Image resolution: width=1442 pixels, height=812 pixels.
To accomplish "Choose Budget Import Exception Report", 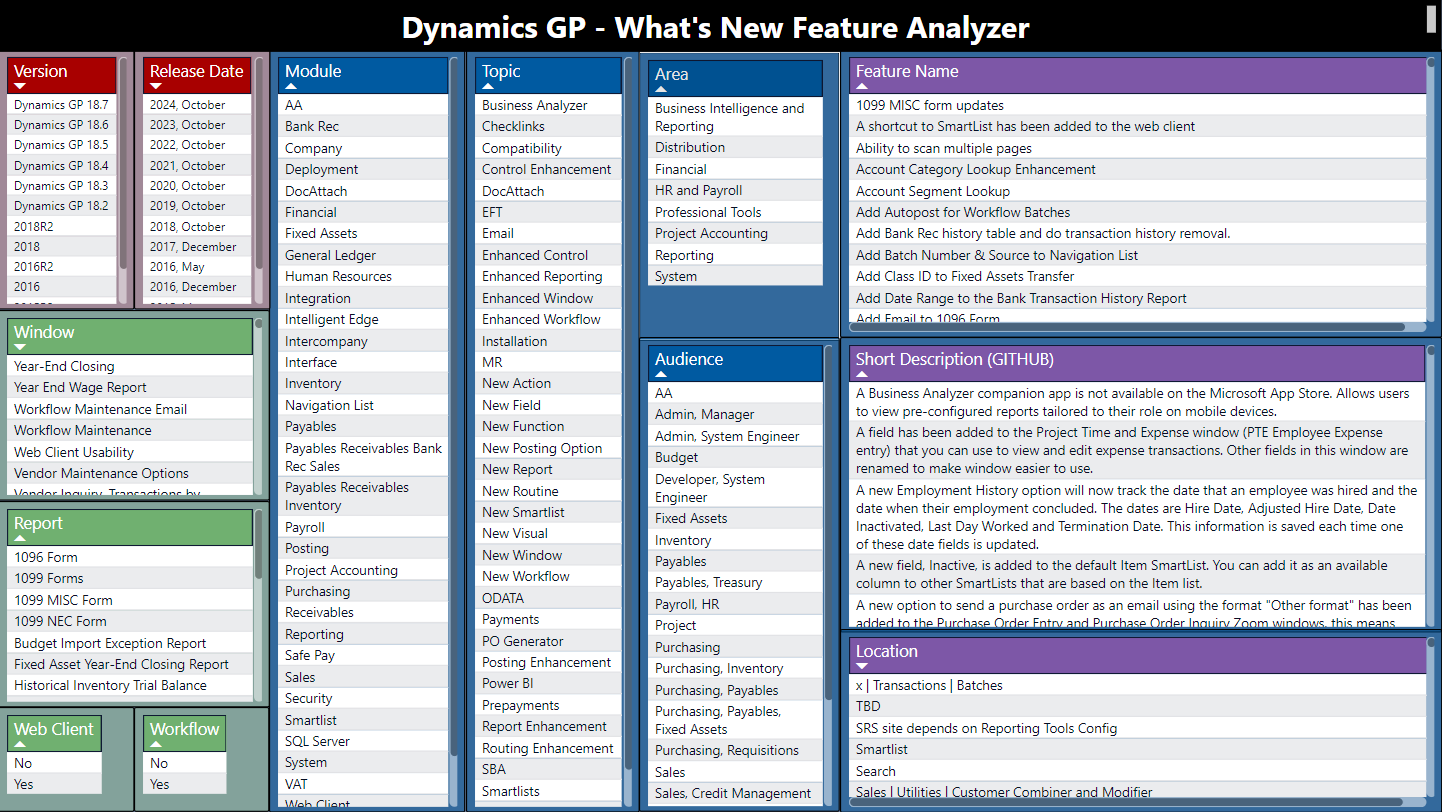I will pyautogui.click(x=130, y=643).
